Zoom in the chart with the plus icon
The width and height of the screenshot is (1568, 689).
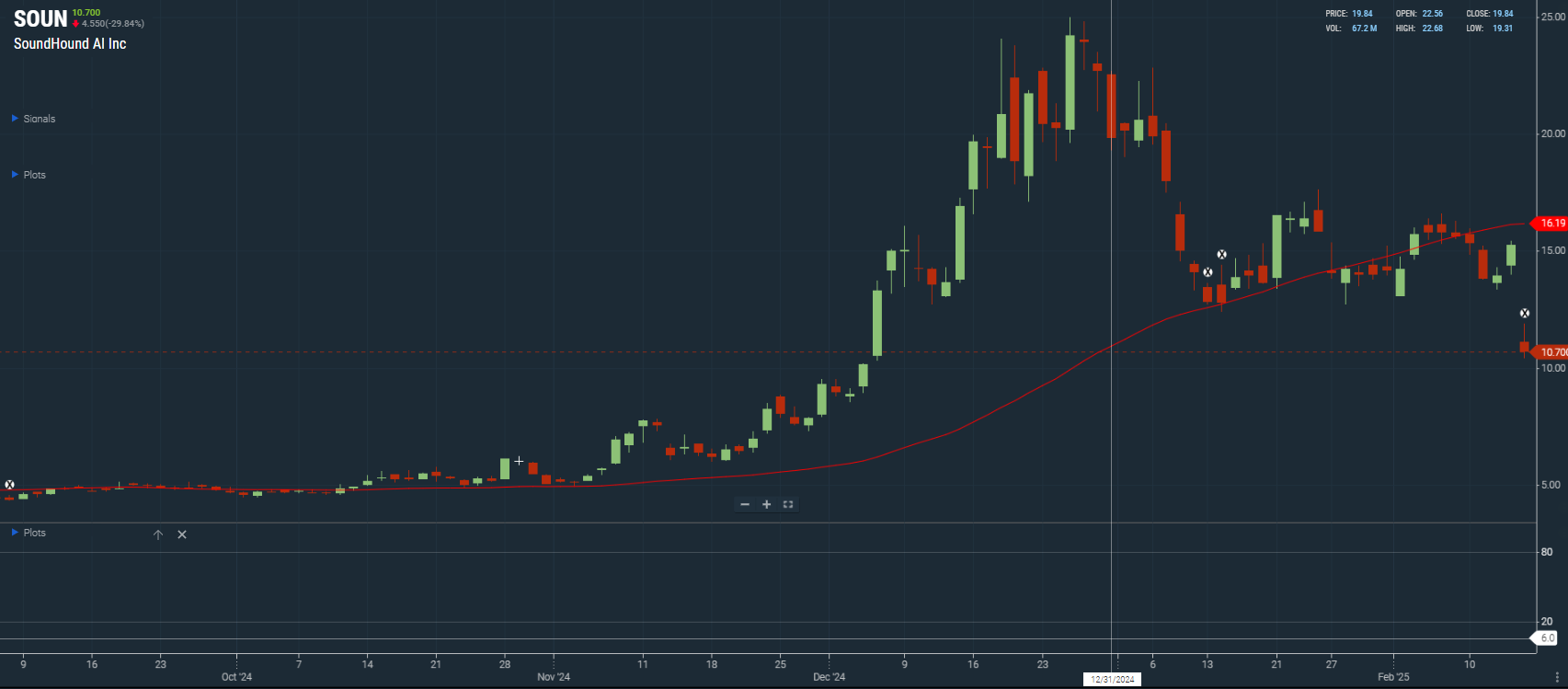pos(767,504)
